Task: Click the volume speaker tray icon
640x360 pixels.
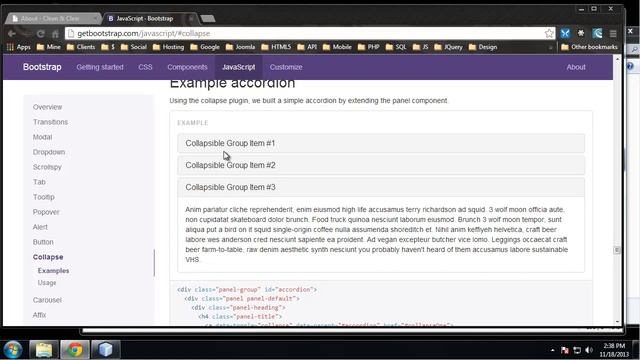Action: tap(589, 350)
